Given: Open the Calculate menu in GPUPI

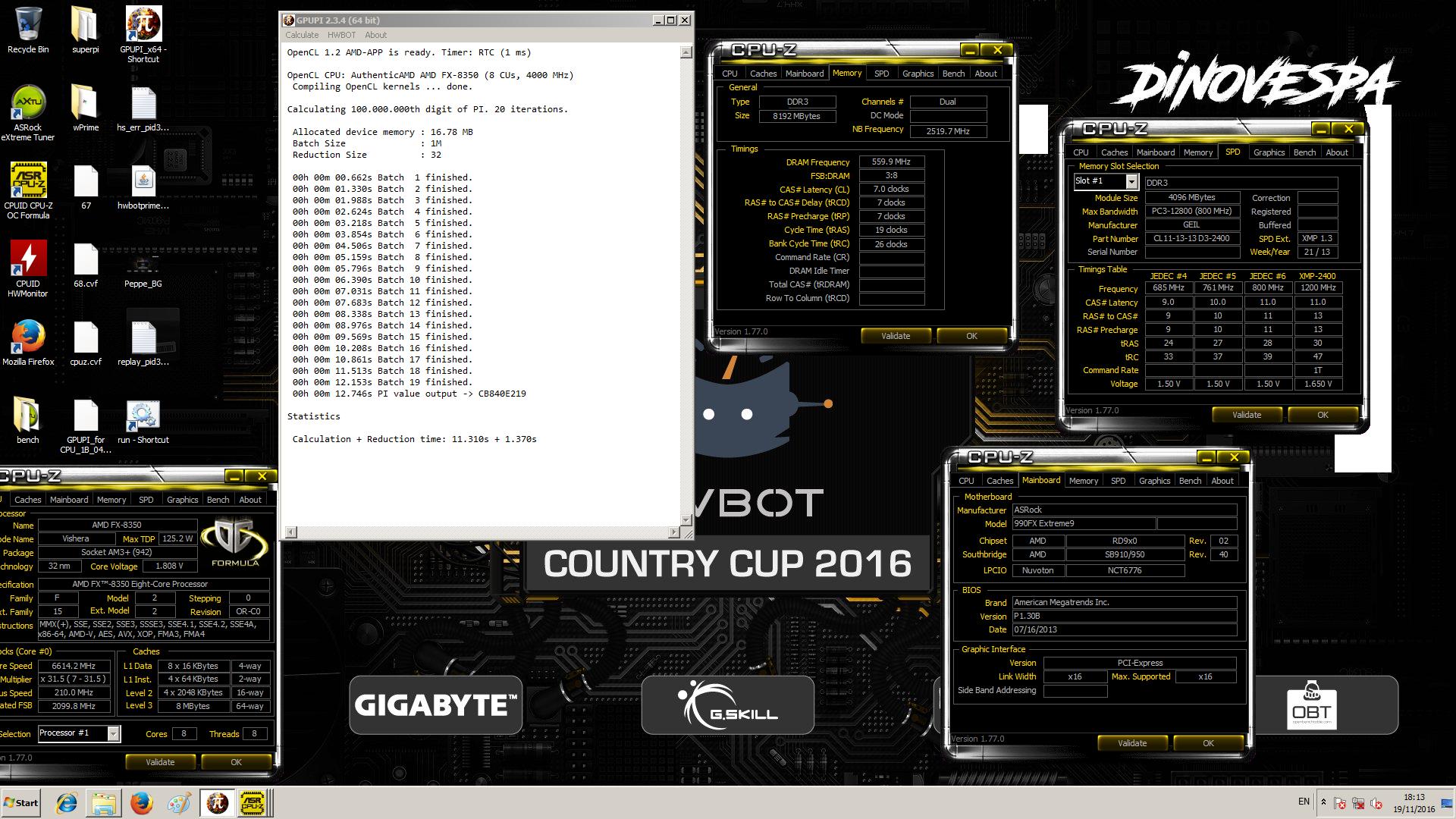Looking at the screenshot, I should click(x=302, y=35).
